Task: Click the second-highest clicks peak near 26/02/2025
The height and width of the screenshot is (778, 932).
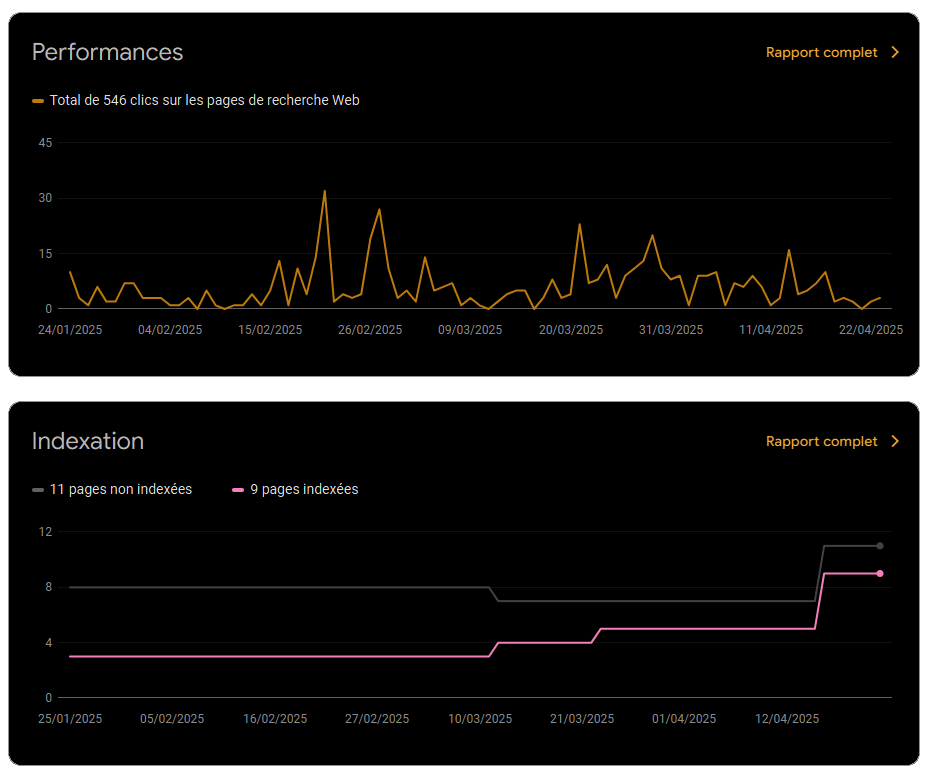Action: tap(379, 209)
